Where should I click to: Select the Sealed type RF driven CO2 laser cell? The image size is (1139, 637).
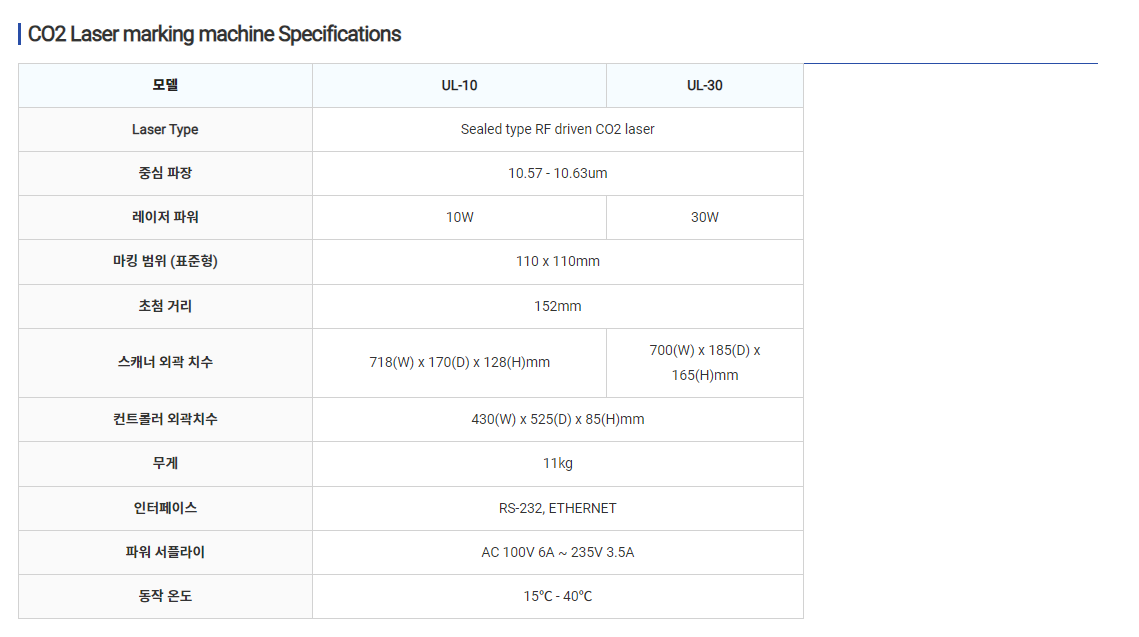tap(557, 129)
